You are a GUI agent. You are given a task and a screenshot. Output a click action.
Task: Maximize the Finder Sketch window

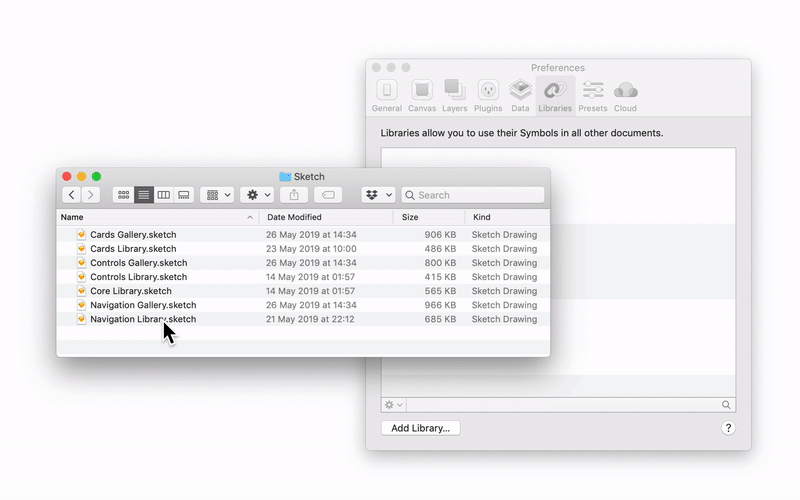coord(96,177)
